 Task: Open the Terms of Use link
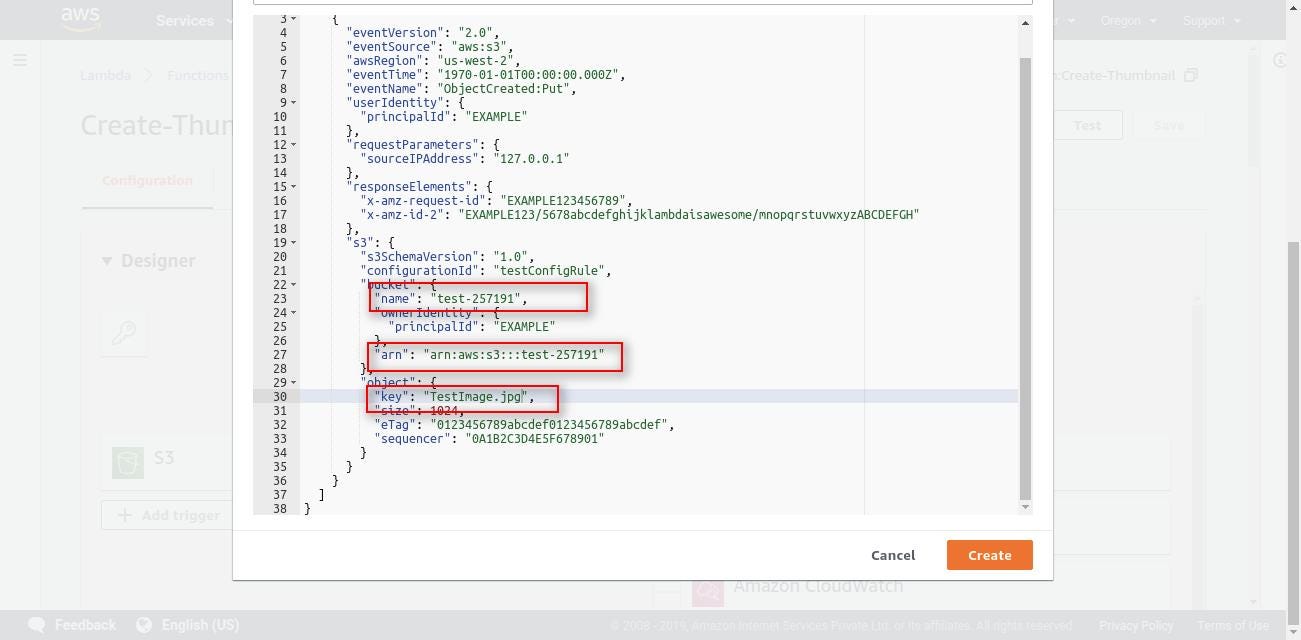1233,626
